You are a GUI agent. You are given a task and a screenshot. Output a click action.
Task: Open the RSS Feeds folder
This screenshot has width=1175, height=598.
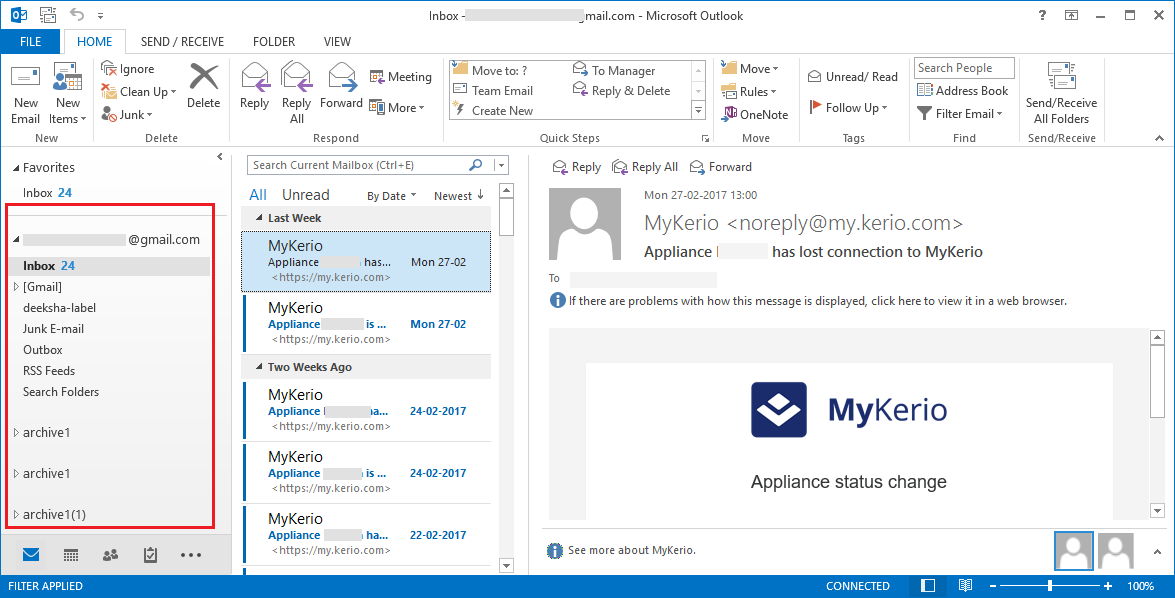click(x=49, y=370)
